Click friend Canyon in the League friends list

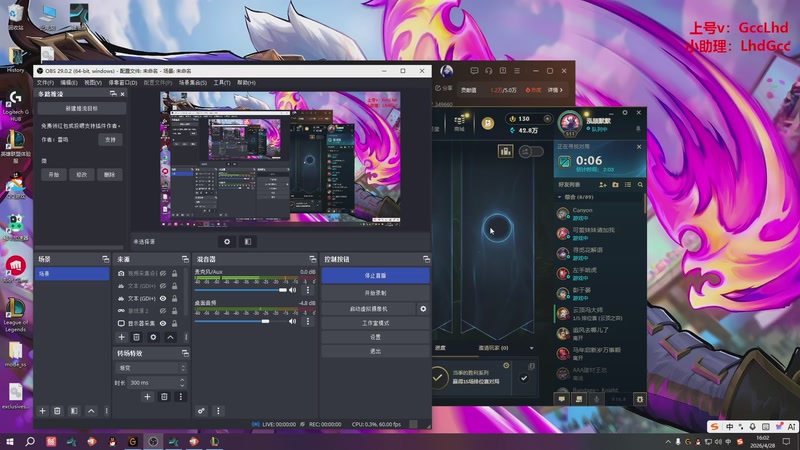[598, 214]
